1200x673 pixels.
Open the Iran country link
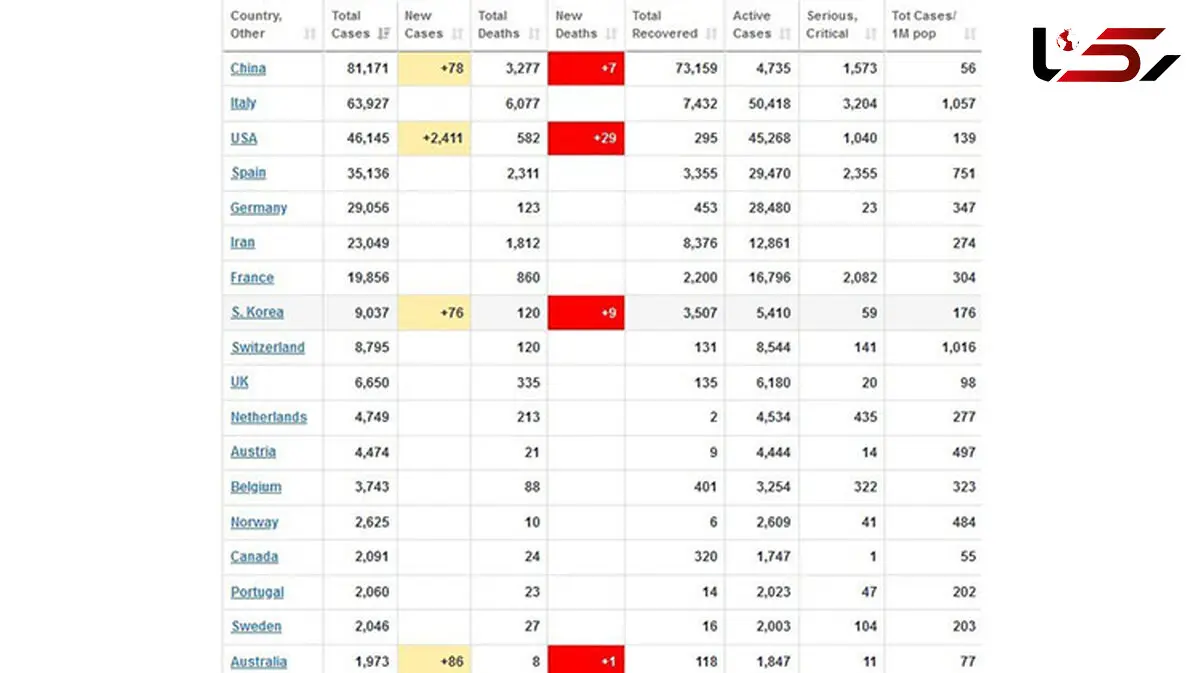pyautogui.click(x=243, y=242)
